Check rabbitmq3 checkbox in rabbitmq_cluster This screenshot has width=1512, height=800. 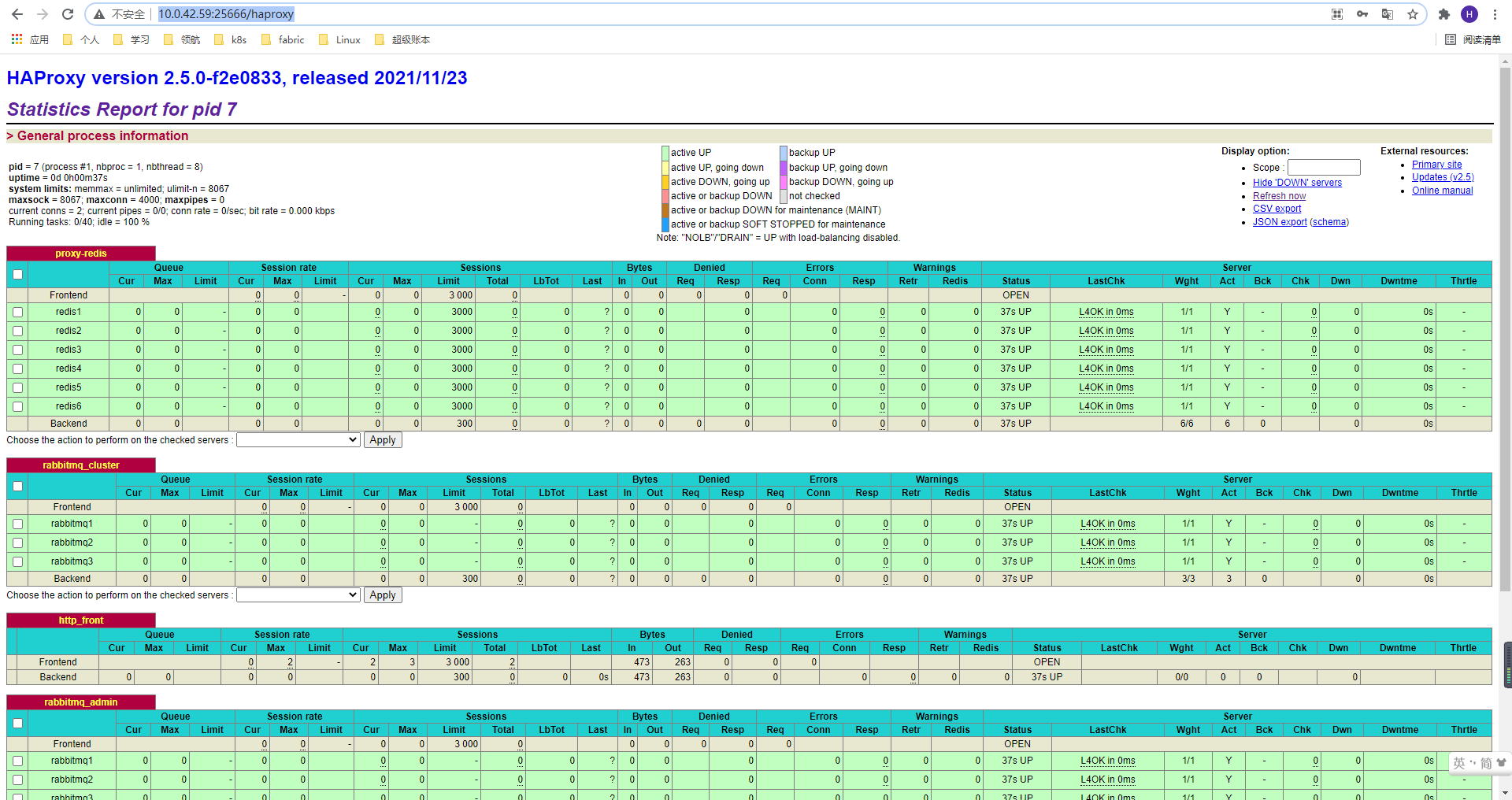pos(17,562)
